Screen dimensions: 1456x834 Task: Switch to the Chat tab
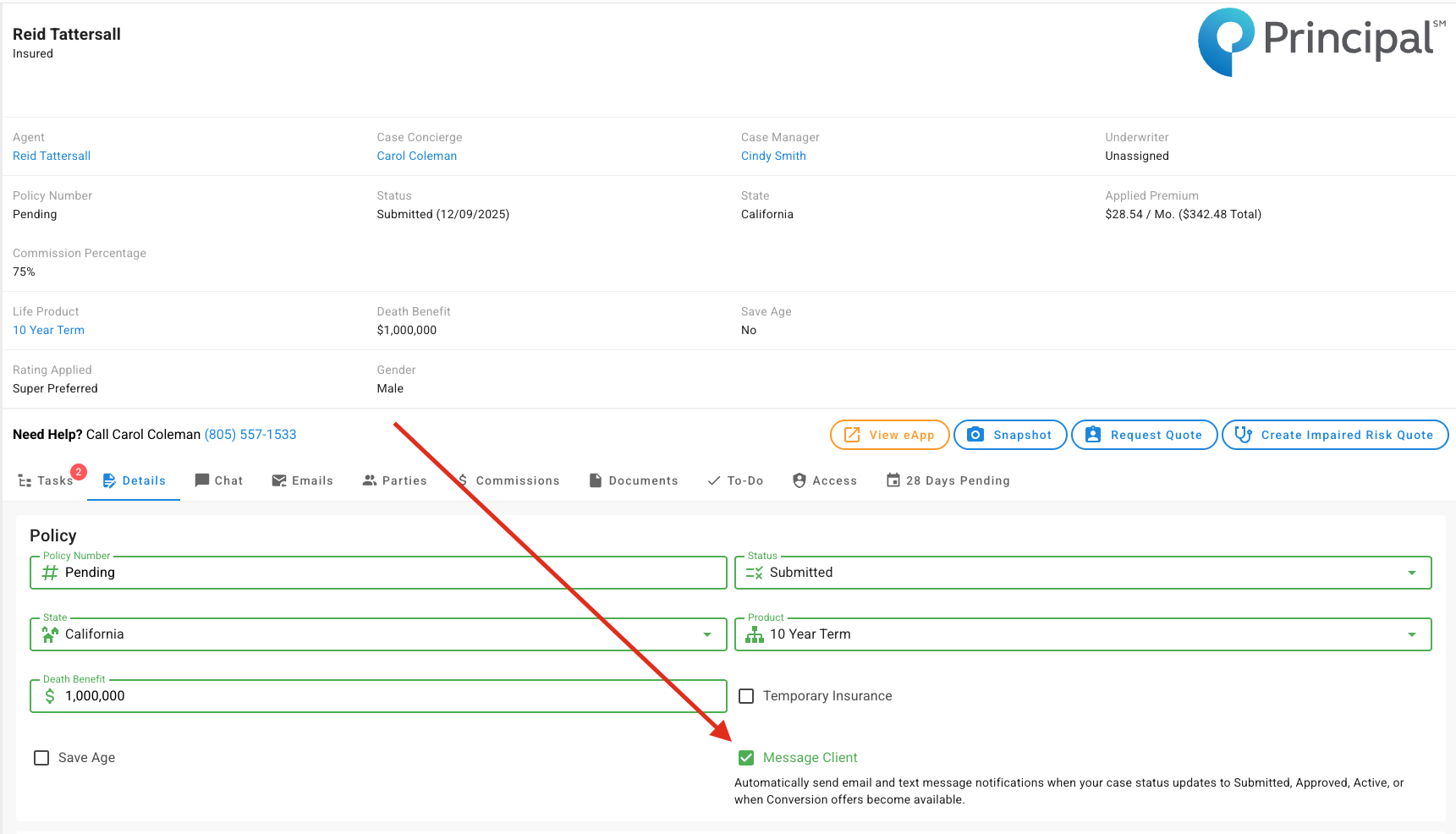[x=219, y=480]
